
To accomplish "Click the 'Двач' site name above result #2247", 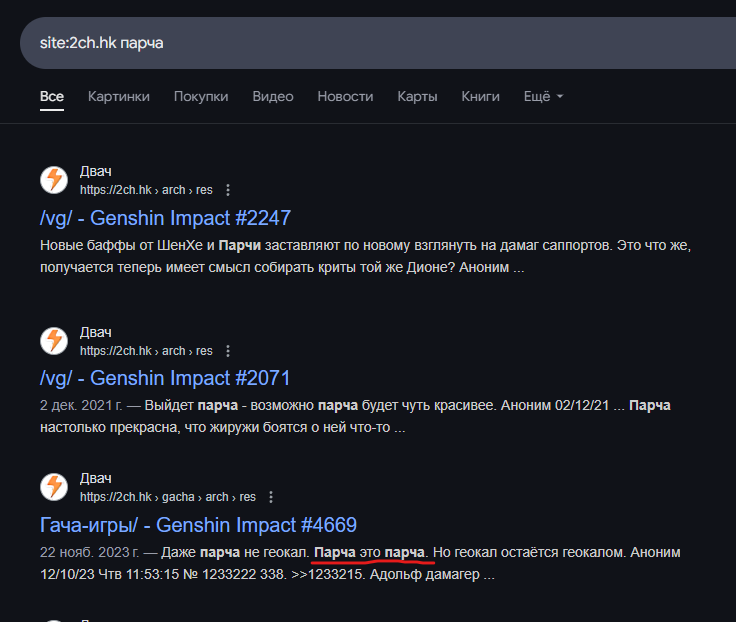I will click(96, 171).
